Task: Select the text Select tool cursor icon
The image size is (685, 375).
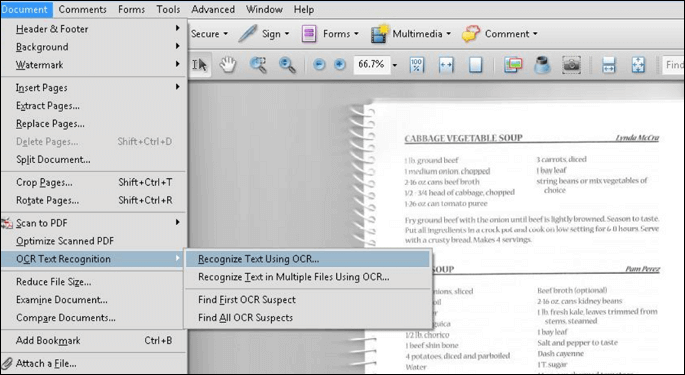Action: [200, 65]
